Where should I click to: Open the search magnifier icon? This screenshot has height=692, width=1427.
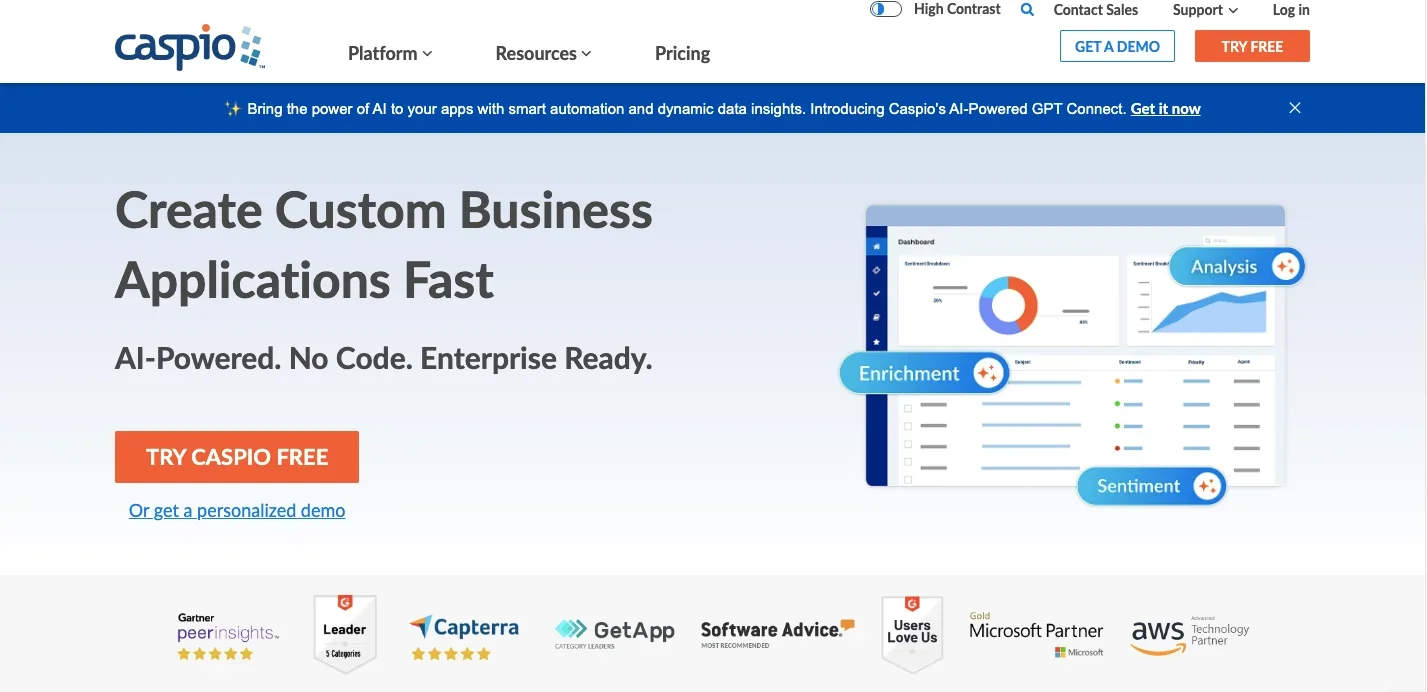coord(1027,10)
